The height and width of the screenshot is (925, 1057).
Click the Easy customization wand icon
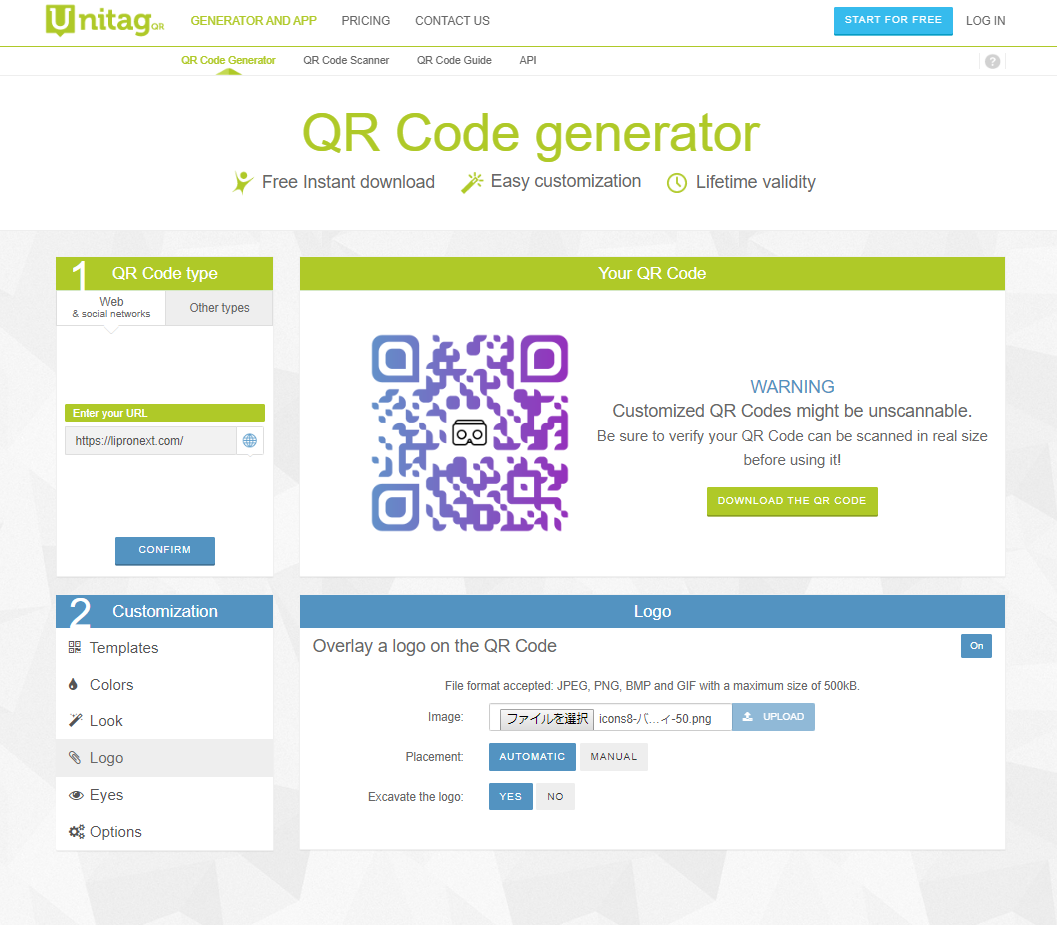coord(472,182)
